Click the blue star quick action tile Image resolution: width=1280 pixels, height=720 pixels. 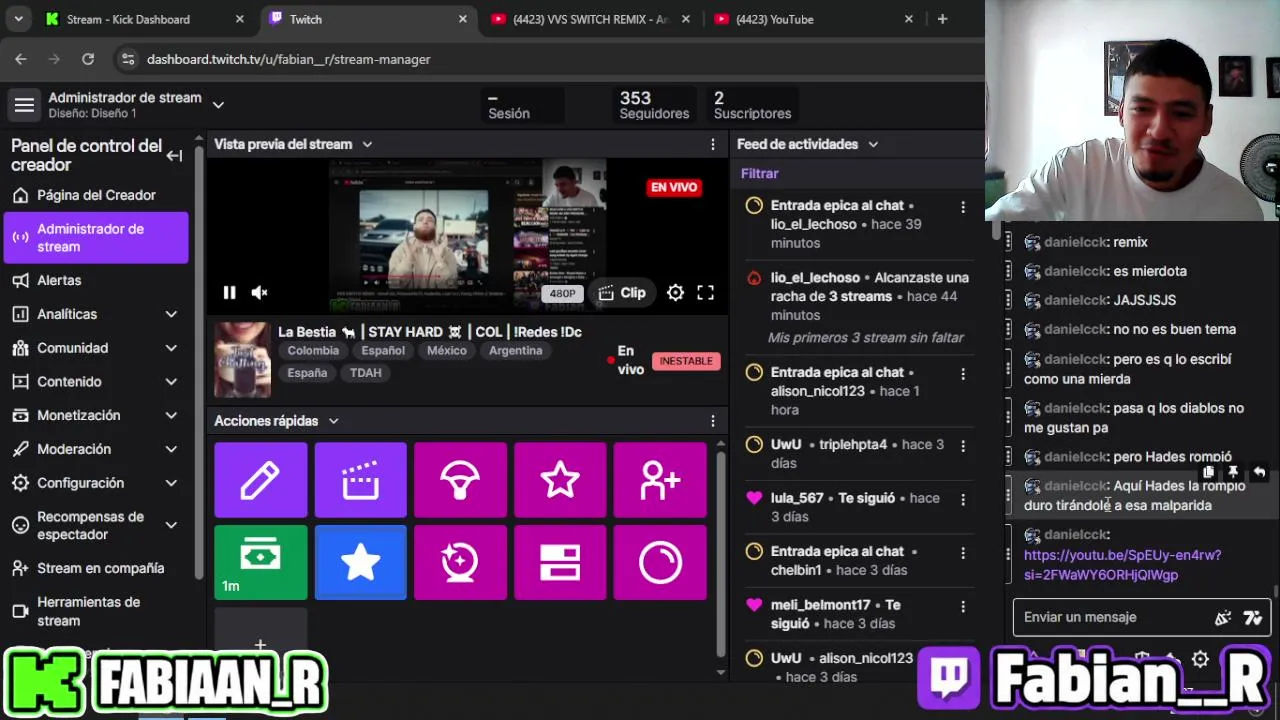[360, 562]
